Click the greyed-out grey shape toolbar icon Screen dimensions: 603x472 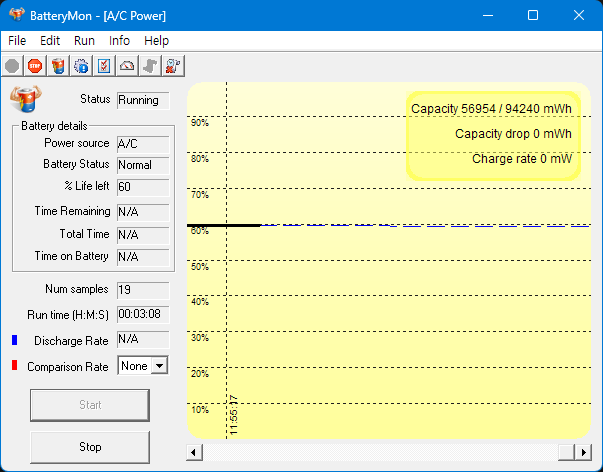[150, 66]
